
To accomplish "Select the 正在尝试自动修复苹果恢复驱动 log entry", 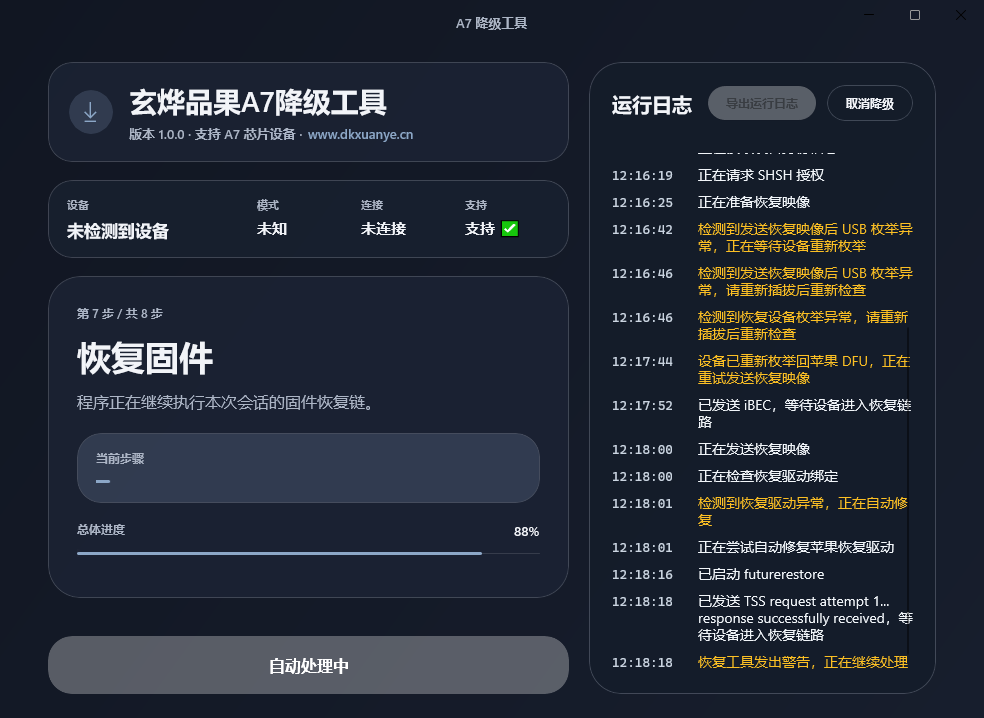I will (796, 547).
